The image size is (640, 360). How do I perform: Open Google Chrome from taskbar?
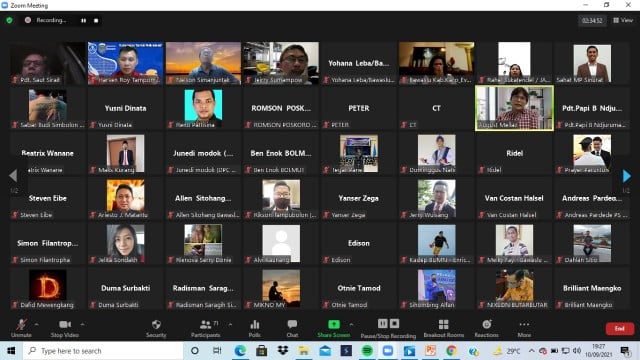(451, 351)
